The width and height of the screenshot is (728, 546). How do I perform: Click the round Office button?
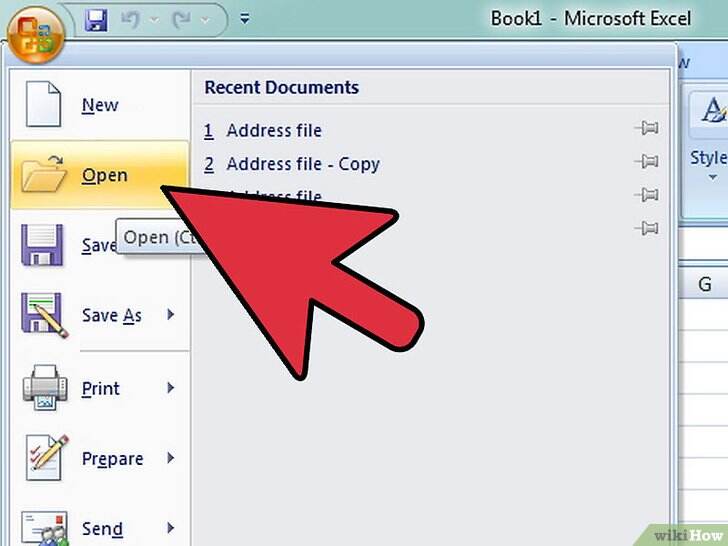tap(36, 35)
